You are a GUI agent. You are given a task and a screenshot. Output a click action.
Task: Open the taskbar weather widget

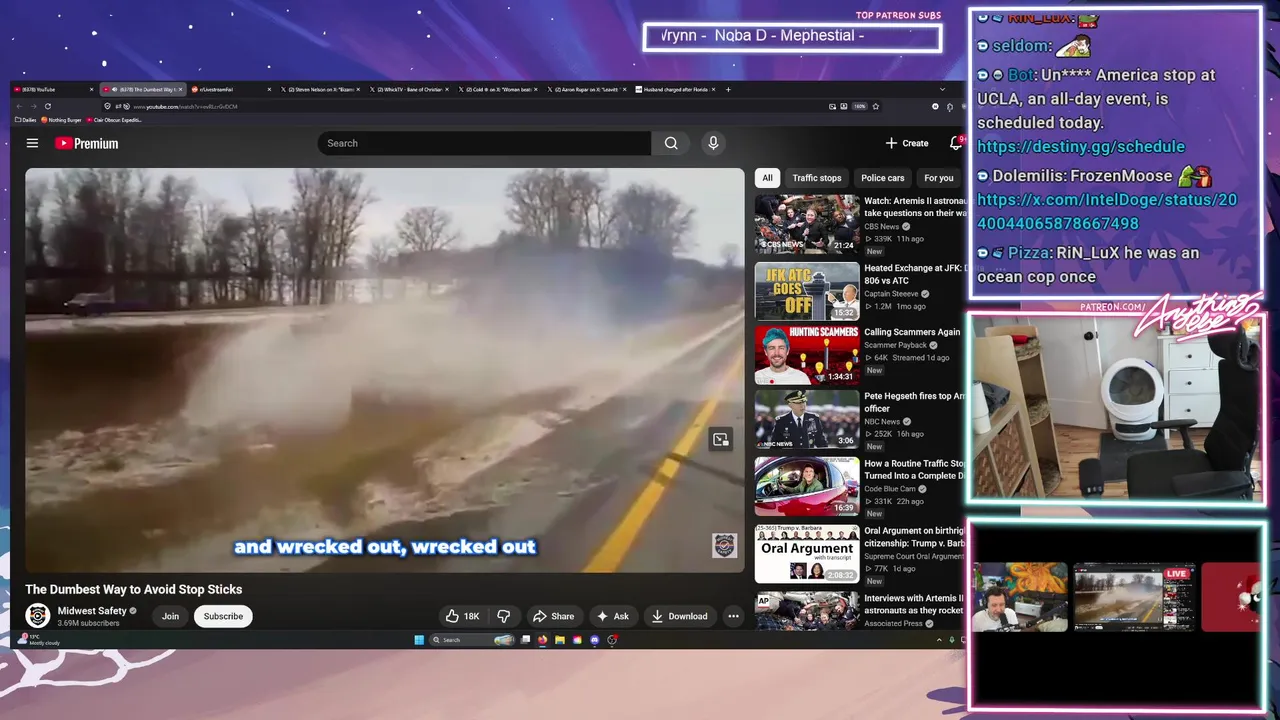[40, 640]
